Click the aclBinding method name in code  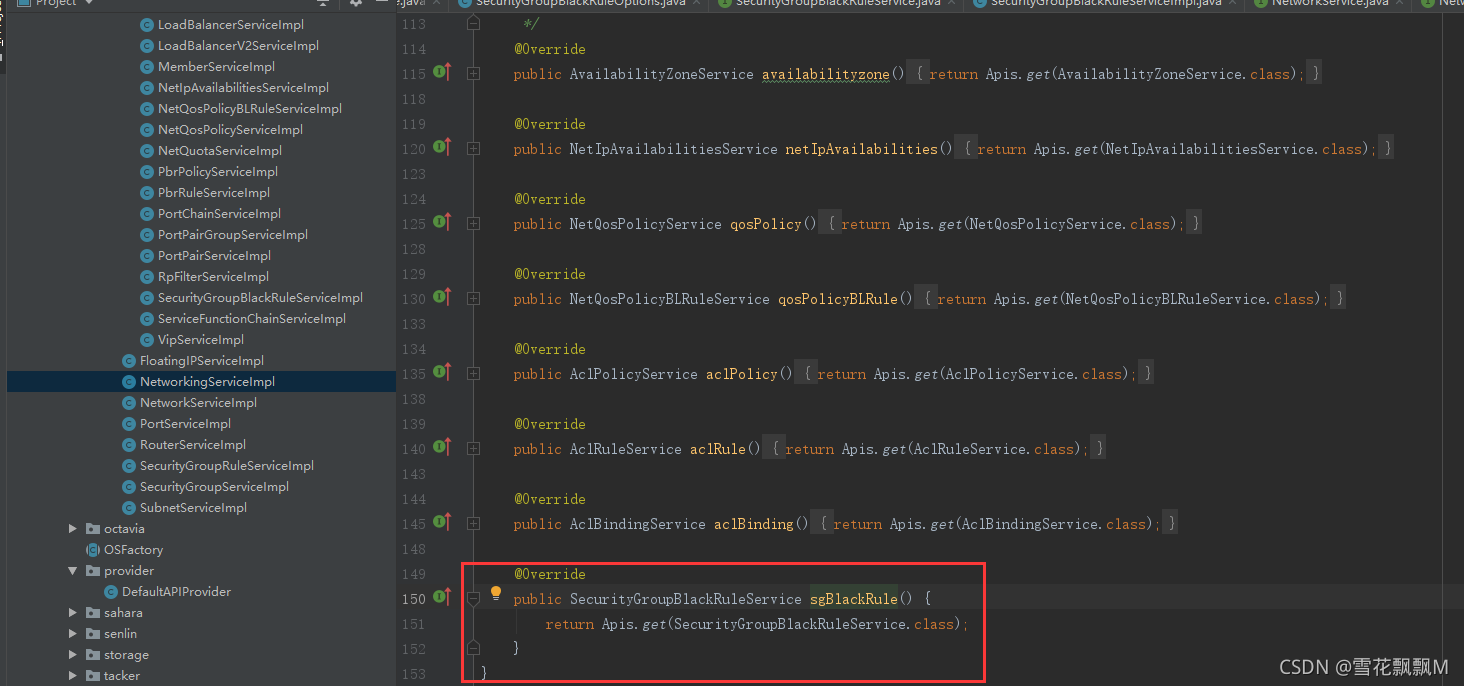point(753,524)
